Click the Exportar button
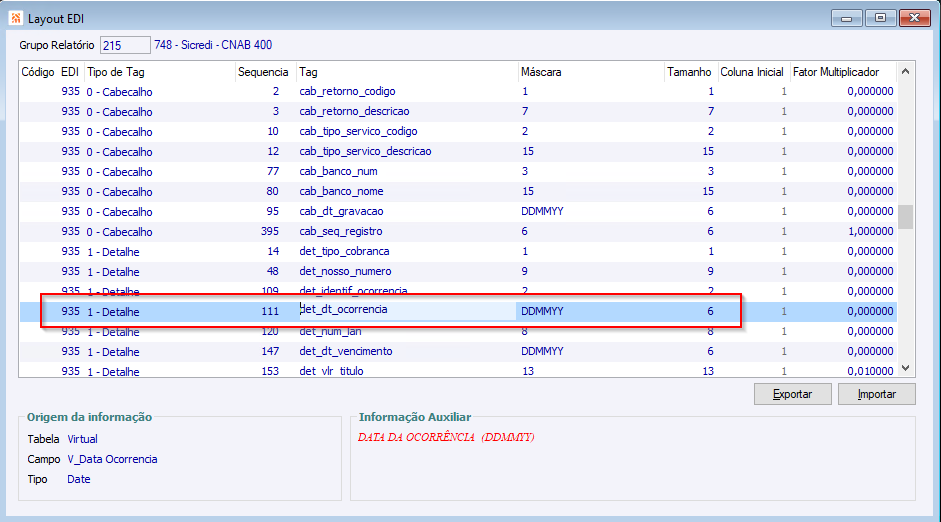The height and width of the screenshot is (522, 941). coord(792,394)
